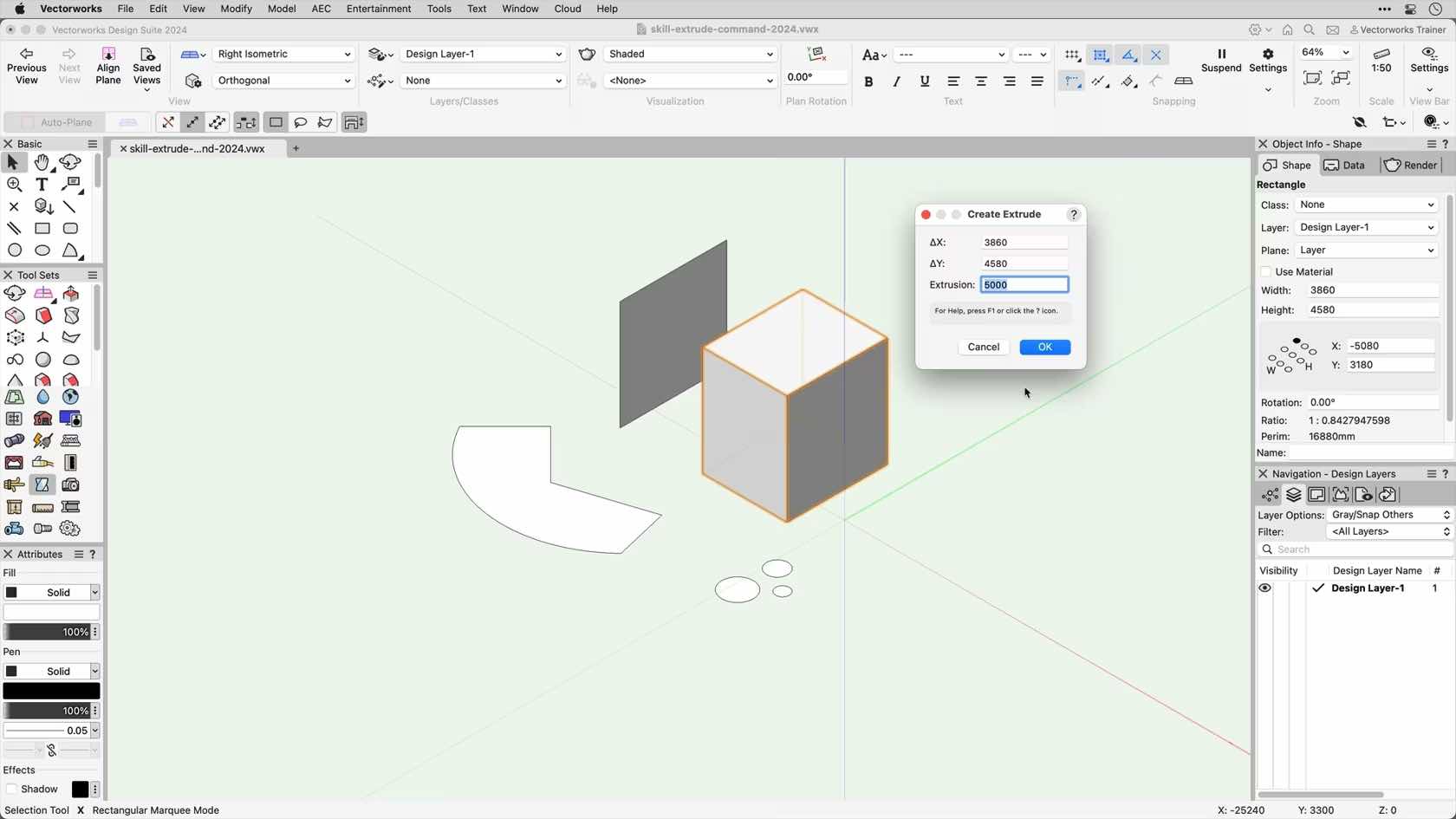The image size is (1456, 819).
Task: Toggle Design Layer-1 visibility eye
Action: tap(1264, 588)
